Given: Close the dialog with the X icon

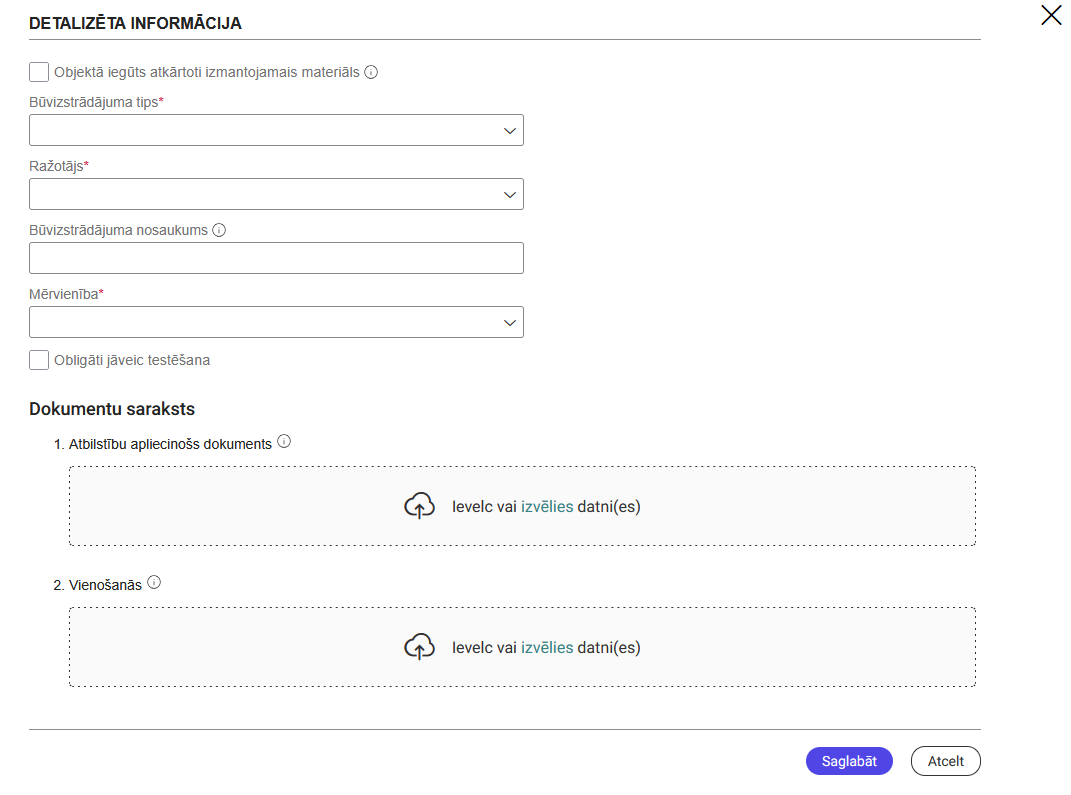Looking at the screenshot, I should 1051,15.
